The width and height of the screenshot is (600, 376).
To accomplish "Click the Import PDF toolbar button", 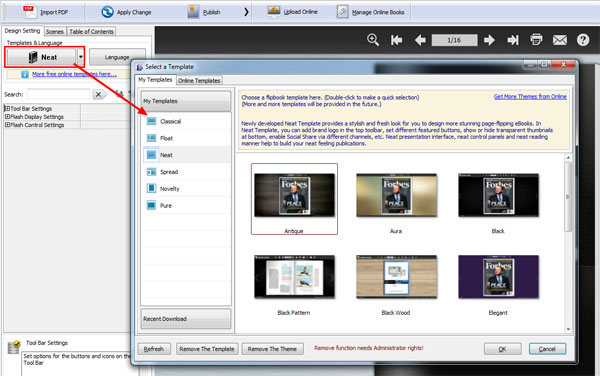I will click(46, 12).
